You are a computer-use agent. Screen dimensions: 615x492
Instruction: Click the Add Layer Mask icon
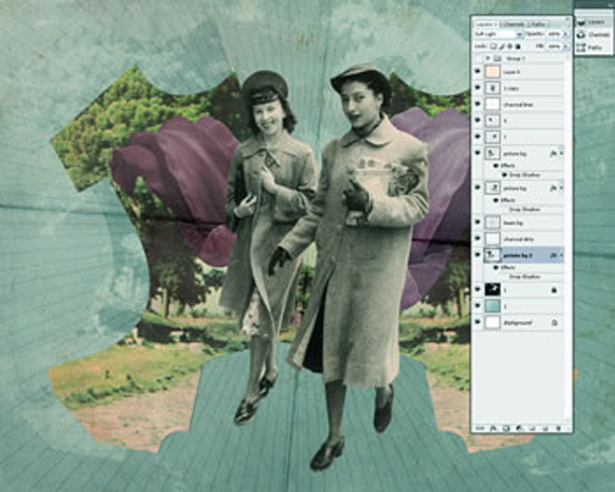(506, 428)
